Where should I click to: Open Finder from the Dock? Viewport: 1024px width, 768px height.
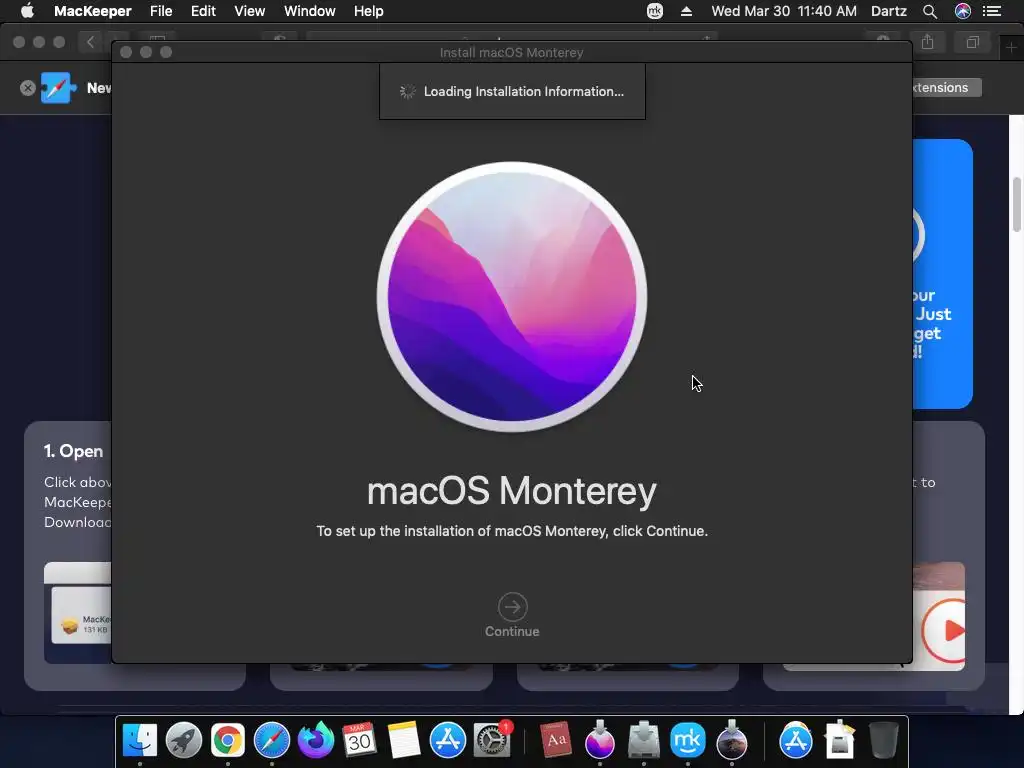click(x=140, y=740)
